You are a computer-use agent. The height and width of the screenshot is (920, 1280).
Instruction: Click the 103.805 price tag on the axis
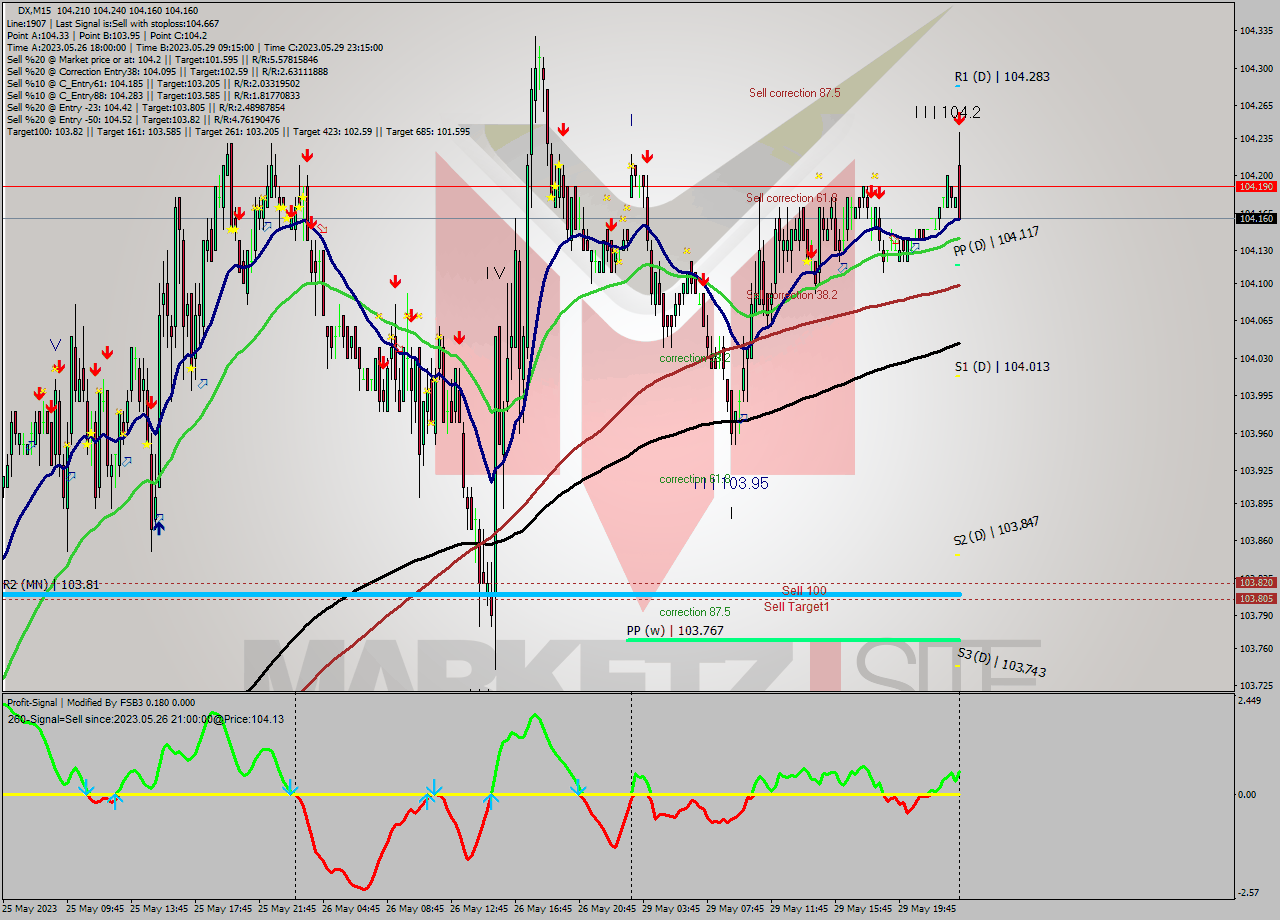(1255, 598)
